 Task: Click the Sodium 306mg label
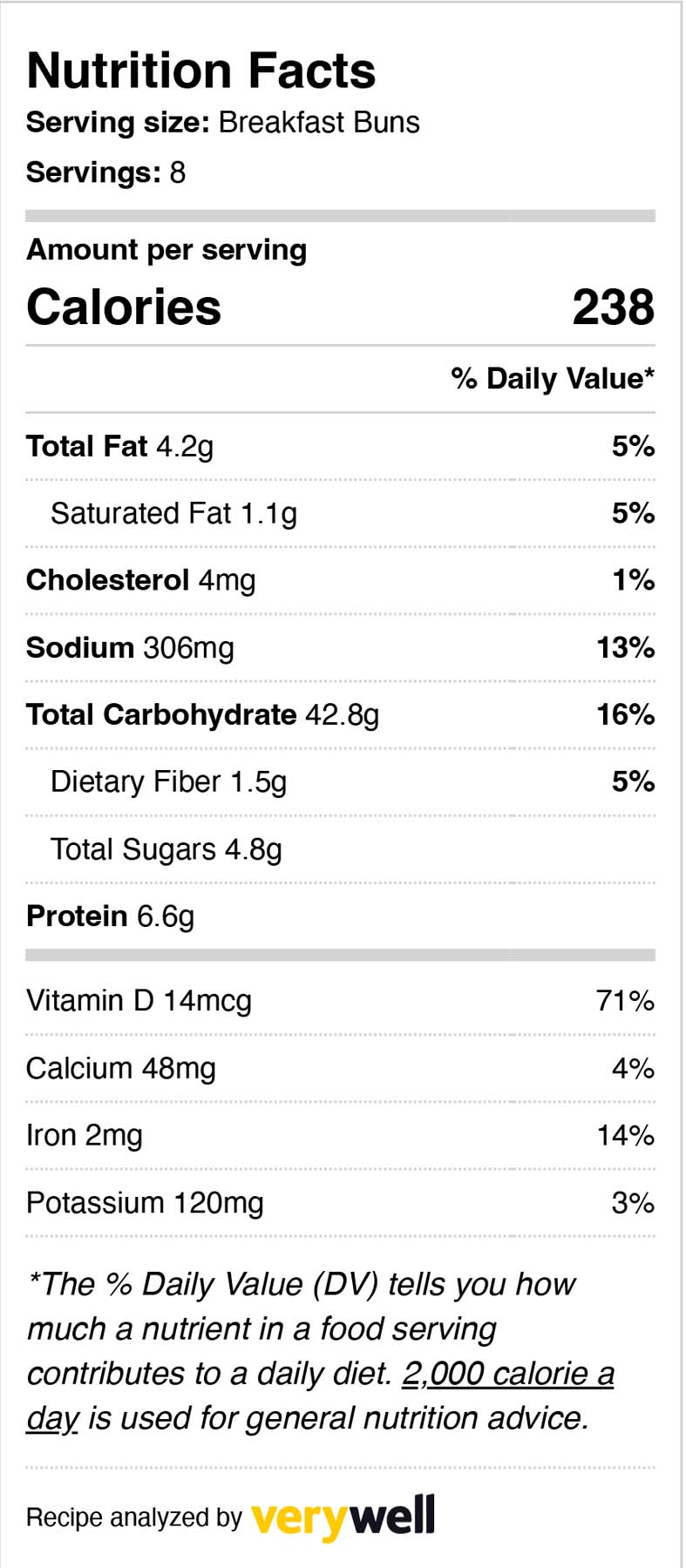(131, 648)
